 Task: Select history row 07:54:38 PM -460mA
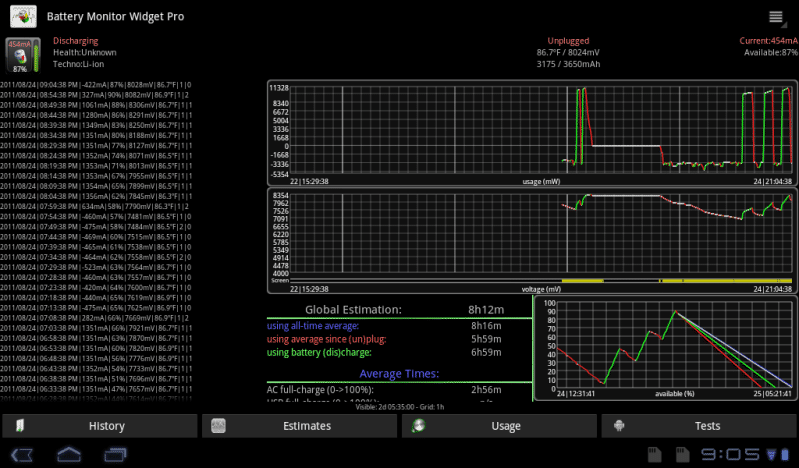pyautogui.click(x=96, y=217)
